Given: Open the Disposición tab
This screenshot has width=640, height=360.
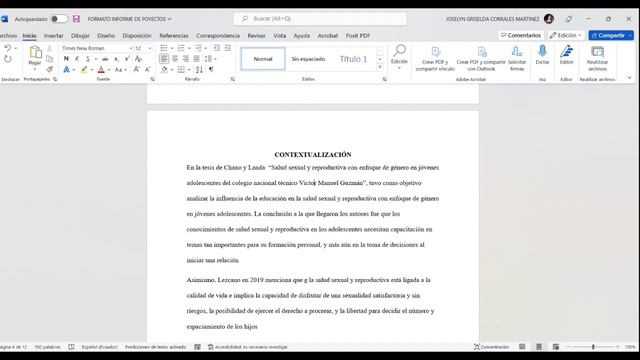Looking at the screenshot, I should (137, 36).
